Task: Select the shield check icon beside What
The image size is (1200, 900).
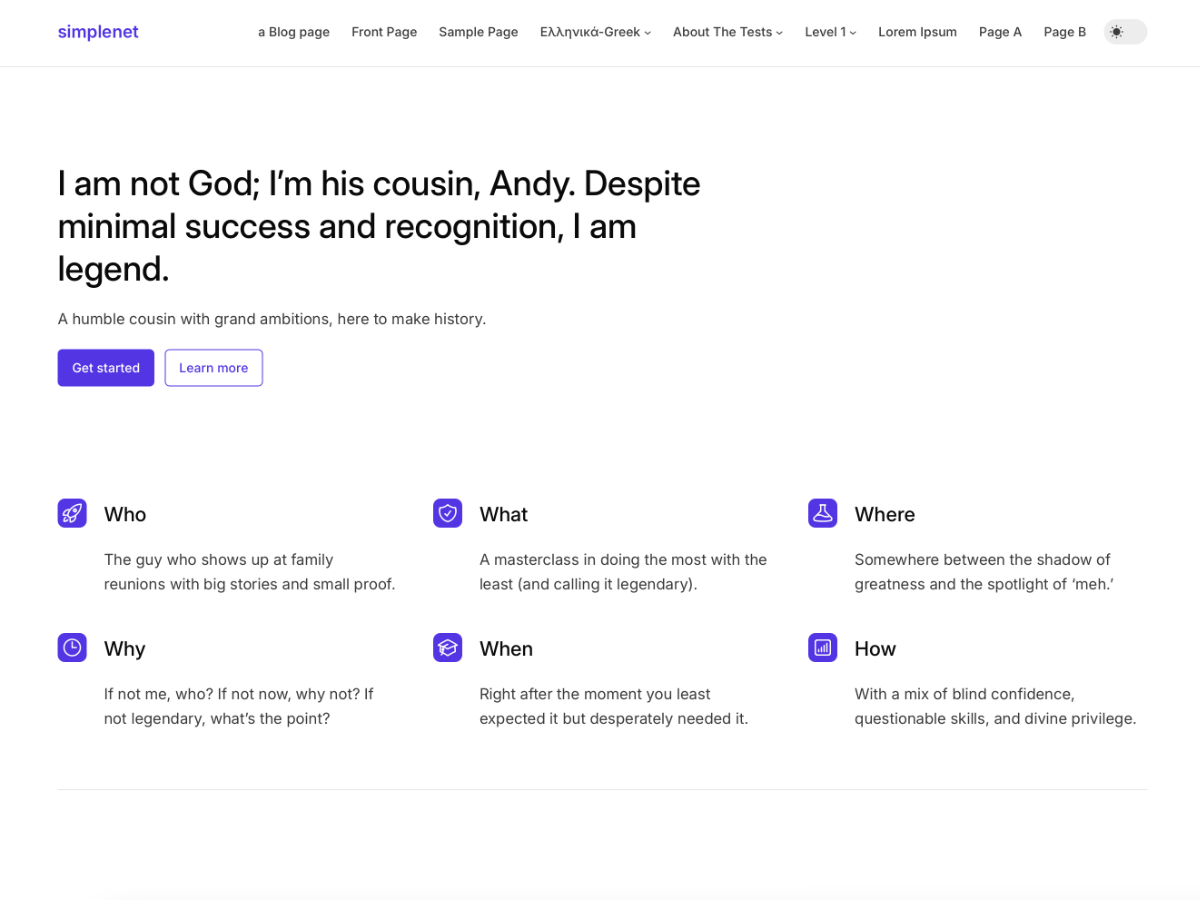Action: click(x=447, y=513)
